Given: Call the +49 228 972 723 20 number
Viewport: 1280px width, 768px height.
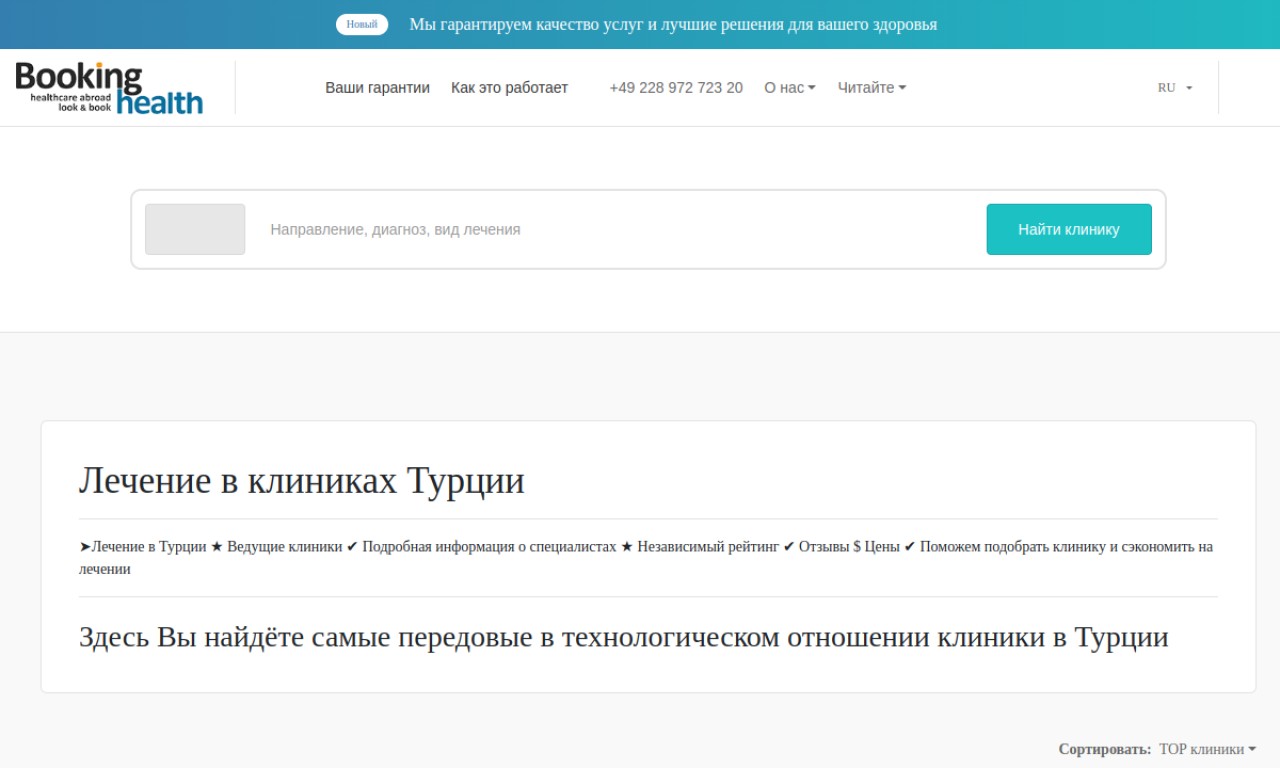Looking at the screenshot, I should pyautogui.click(x=676, y=88).
